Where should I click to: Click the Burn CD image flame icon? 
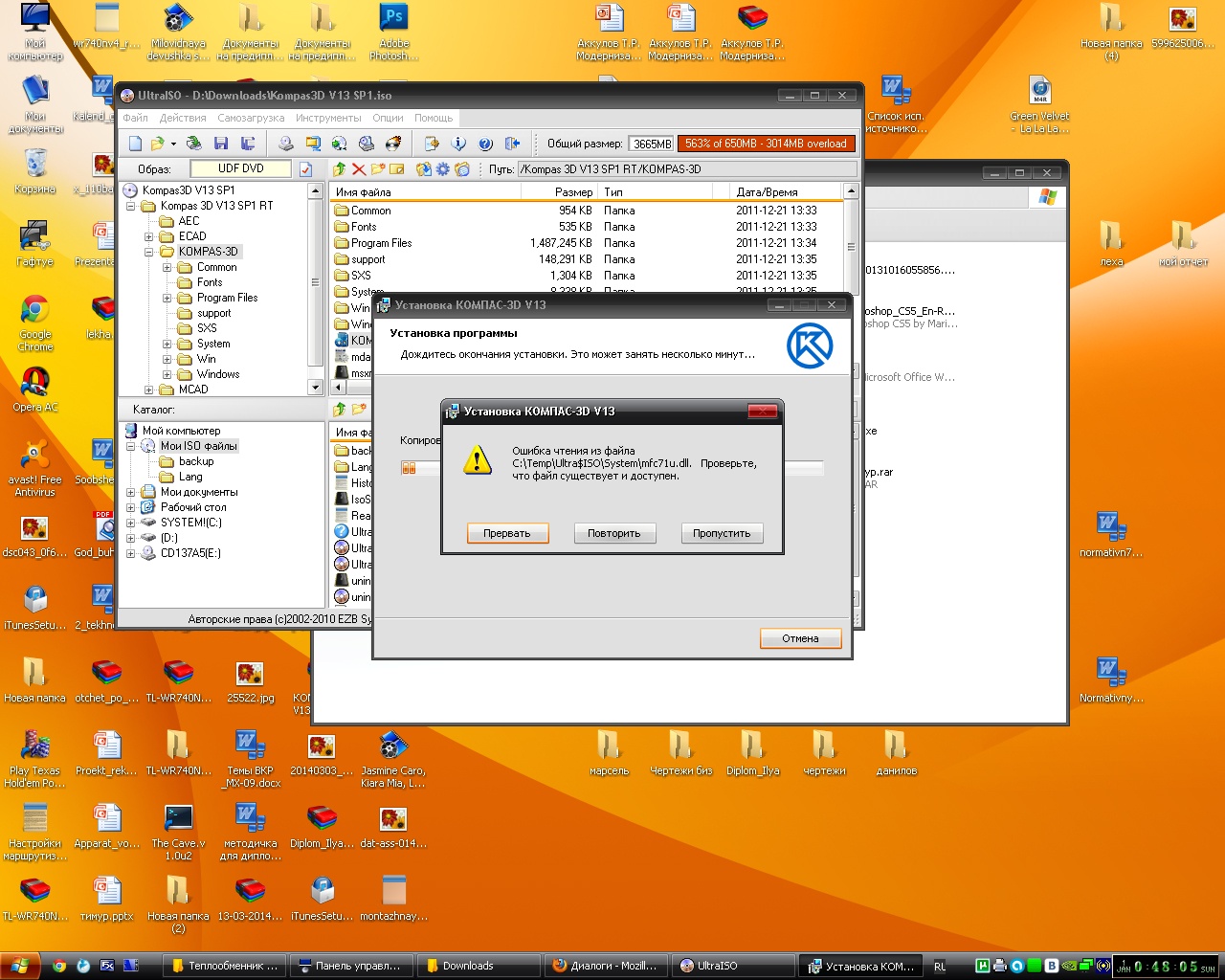(x=393, y=144)
